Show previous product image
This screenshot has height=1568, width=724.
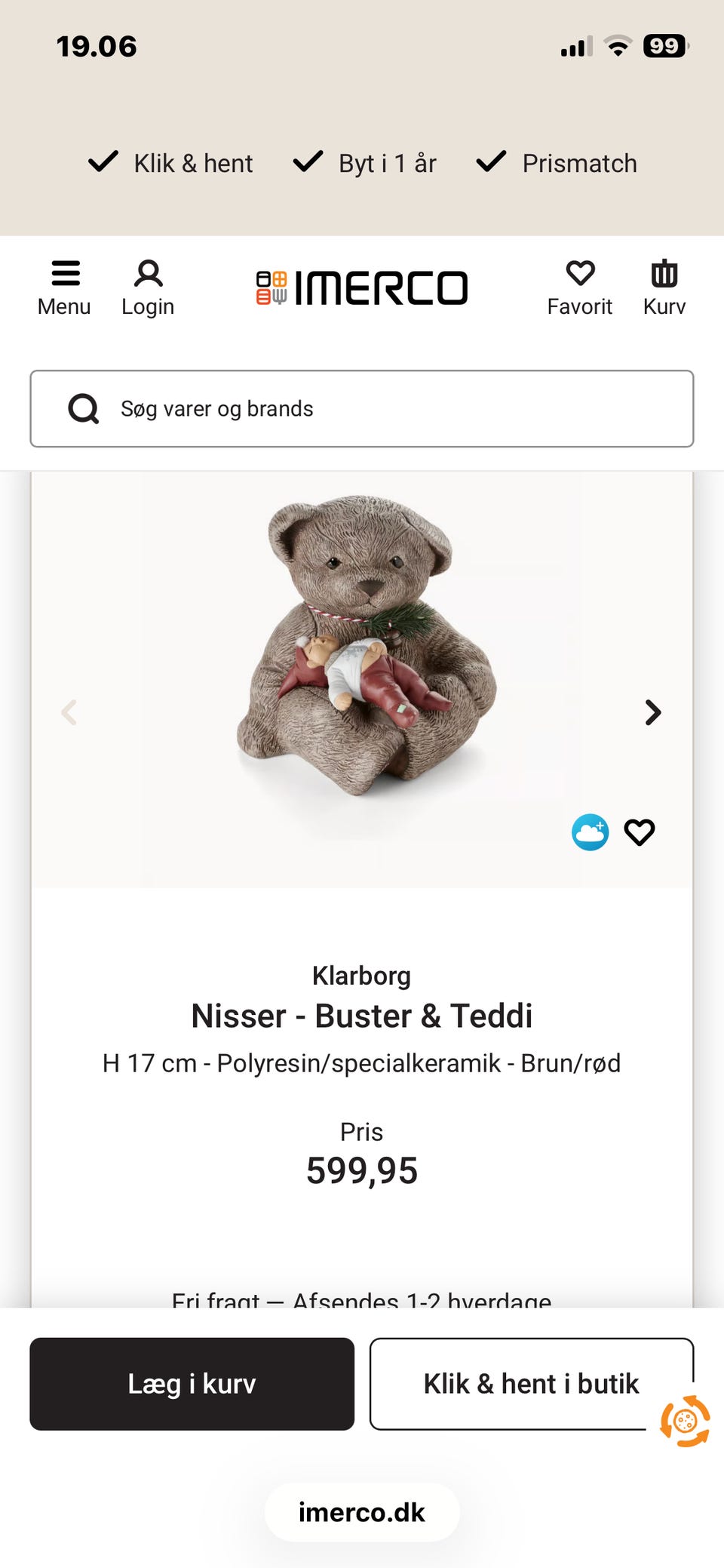69,712
